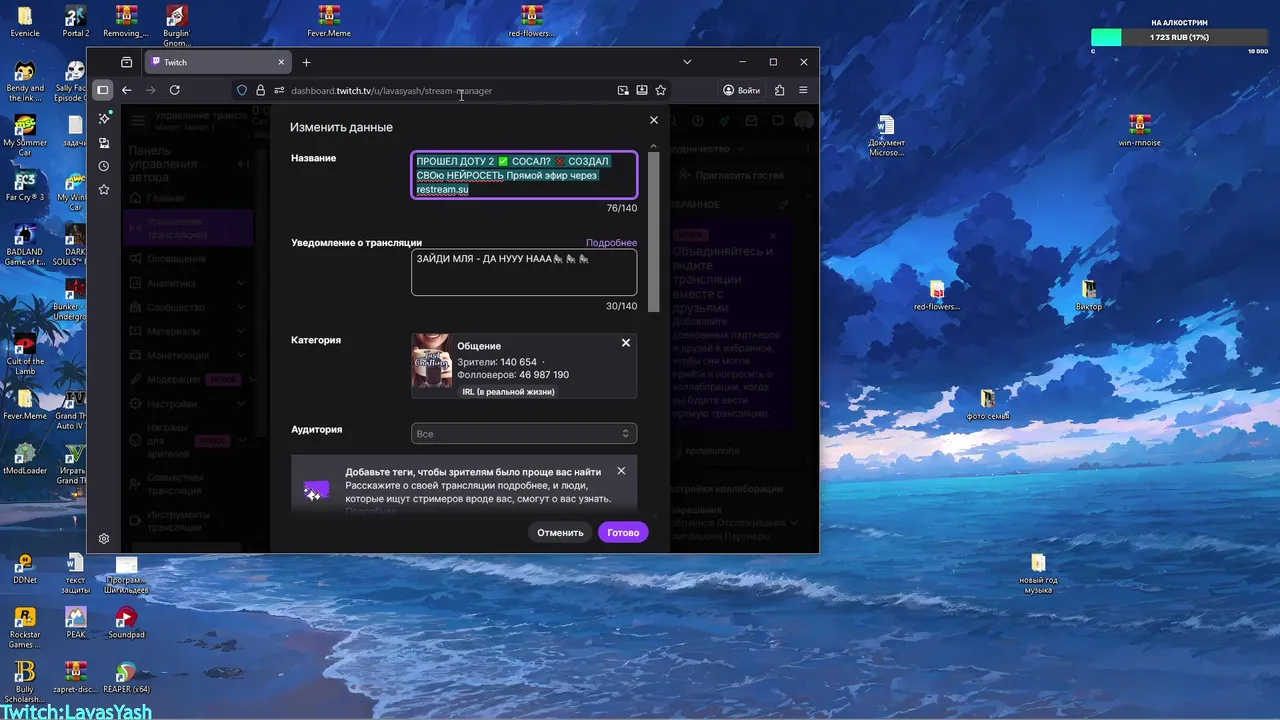1280x720 pixels.
Task: Open history clock sidebar icon
Action: [104, 166]
